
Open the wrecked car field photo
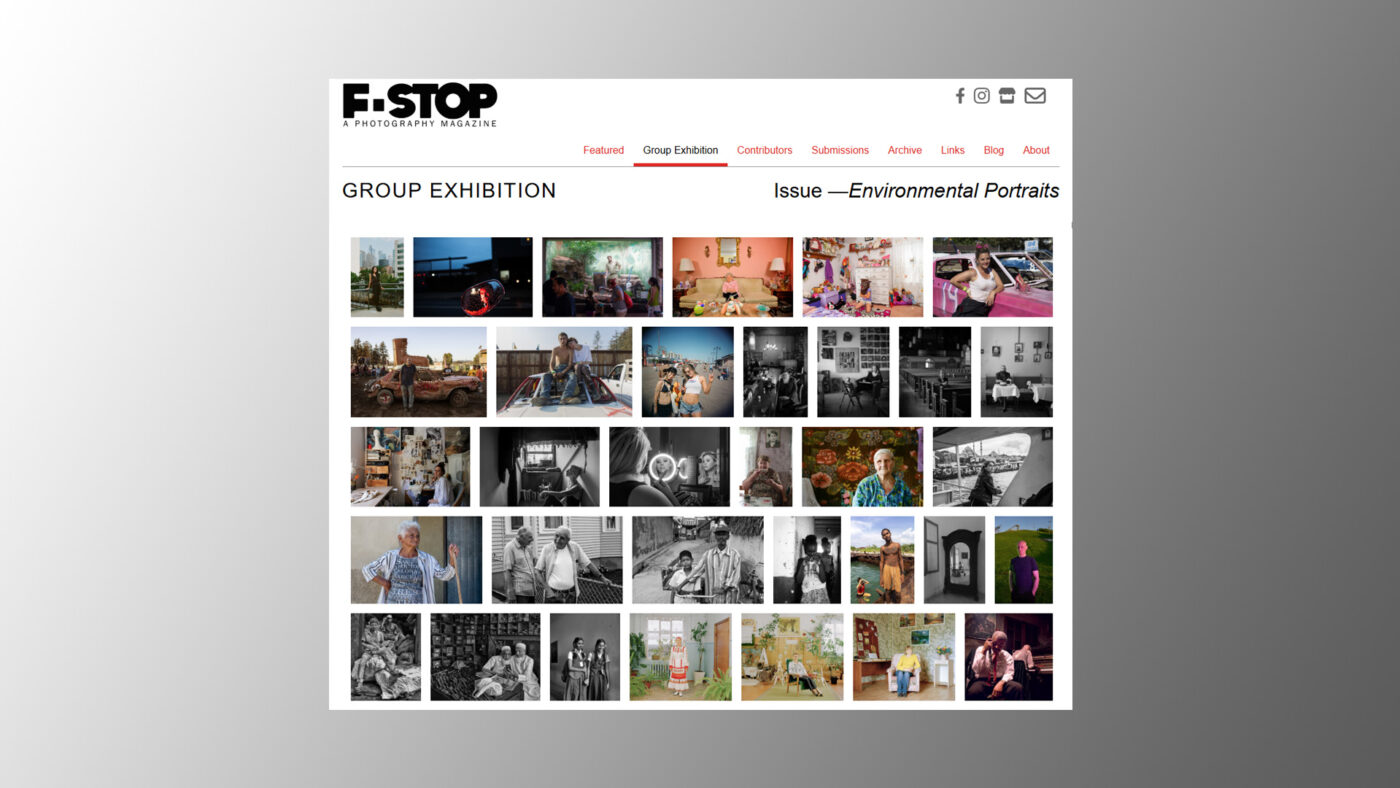(418, 372)
